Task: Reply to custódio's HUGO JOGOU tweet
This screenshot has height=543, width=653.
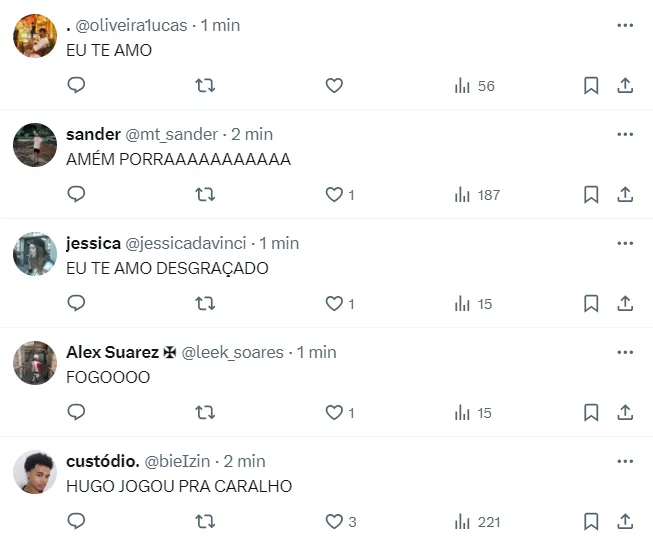Action: 76,522
